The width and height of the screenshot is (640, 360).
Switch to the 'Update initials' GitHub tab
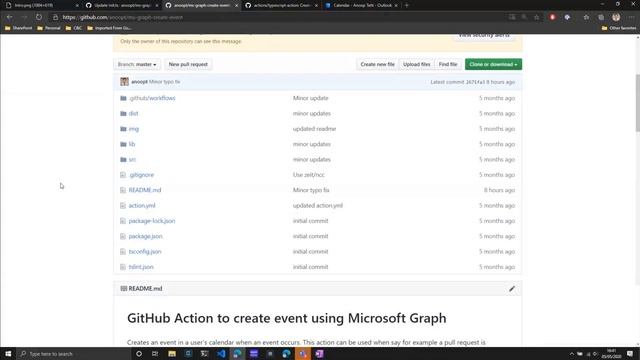coord(121,5)
